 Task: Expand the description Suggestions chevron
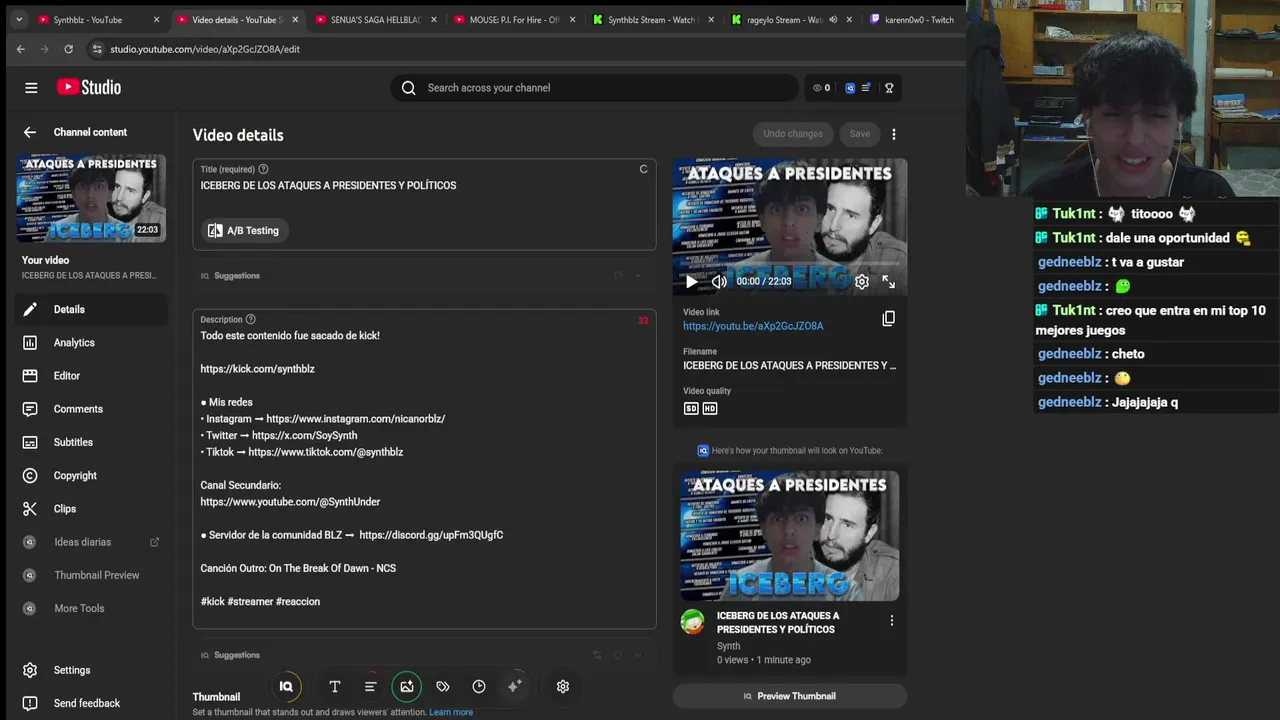638,655
